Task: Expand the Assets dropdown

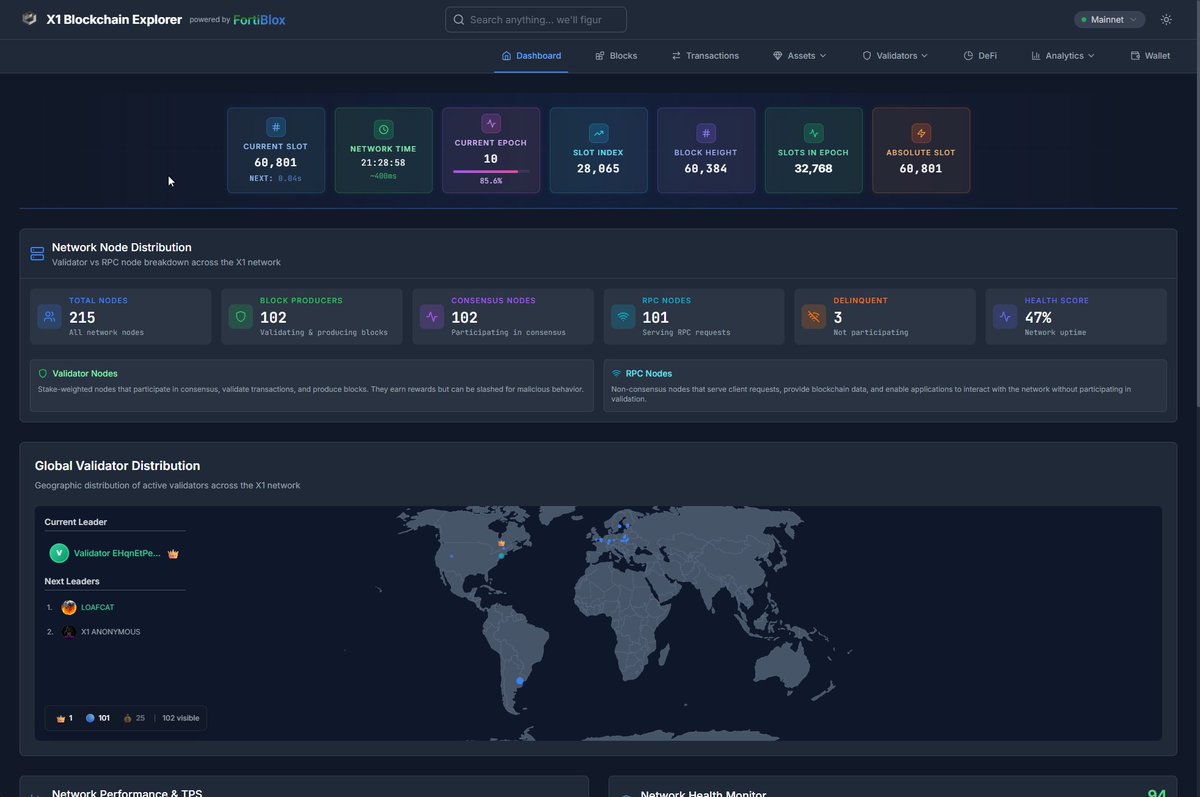Action: click(x=800, y=55)
